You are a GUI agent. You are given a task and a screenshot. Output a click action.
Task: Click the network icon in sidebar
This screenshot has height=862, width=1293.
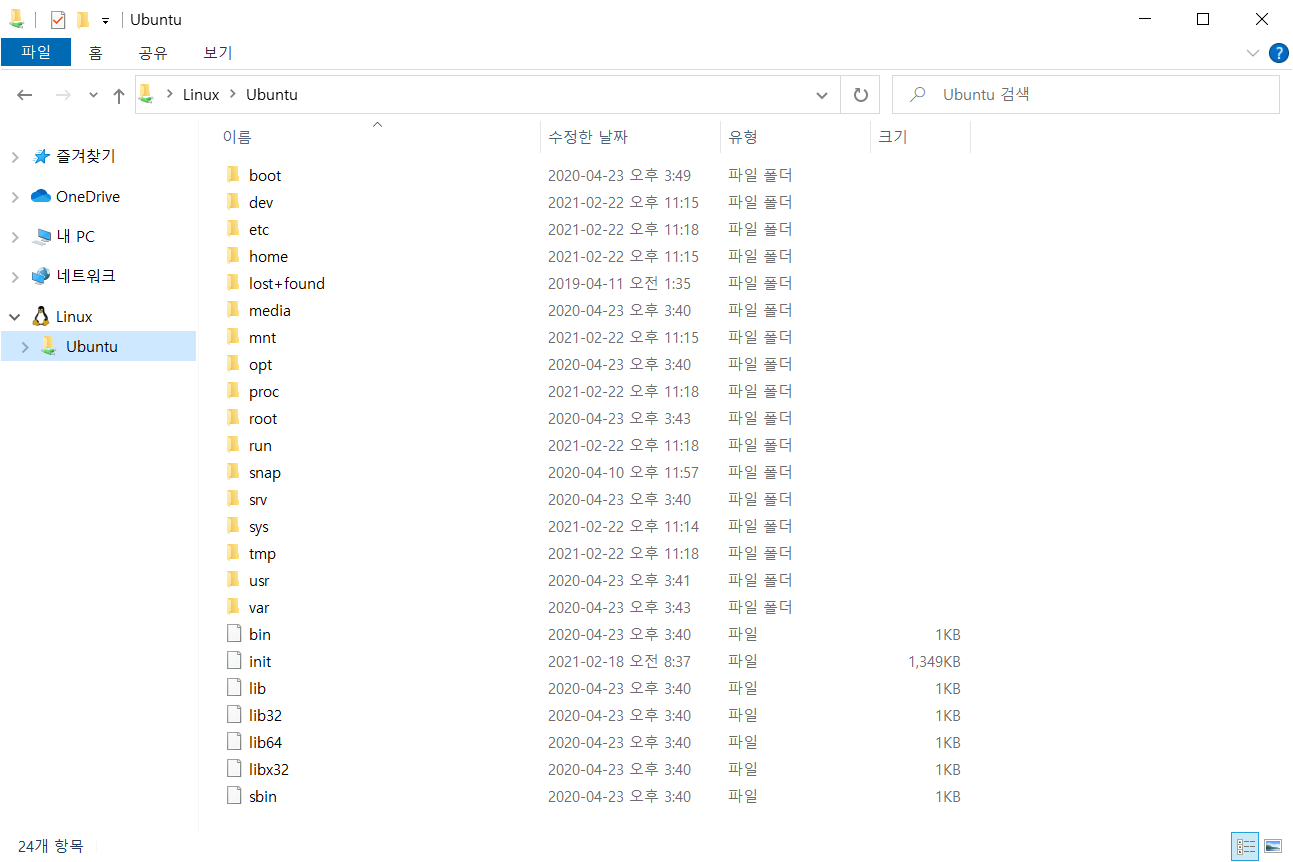(41, 276)
